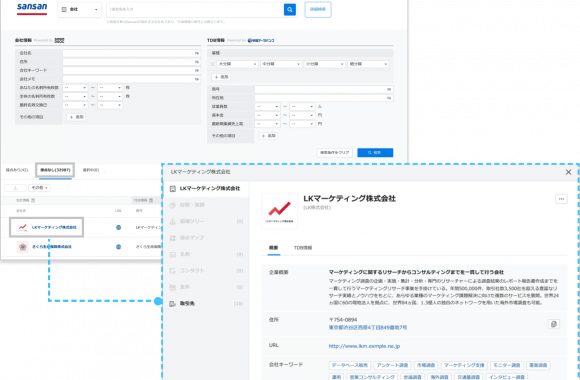
Task: Click the LKマーケティング company logo in detail
Action: pos(279,211)
